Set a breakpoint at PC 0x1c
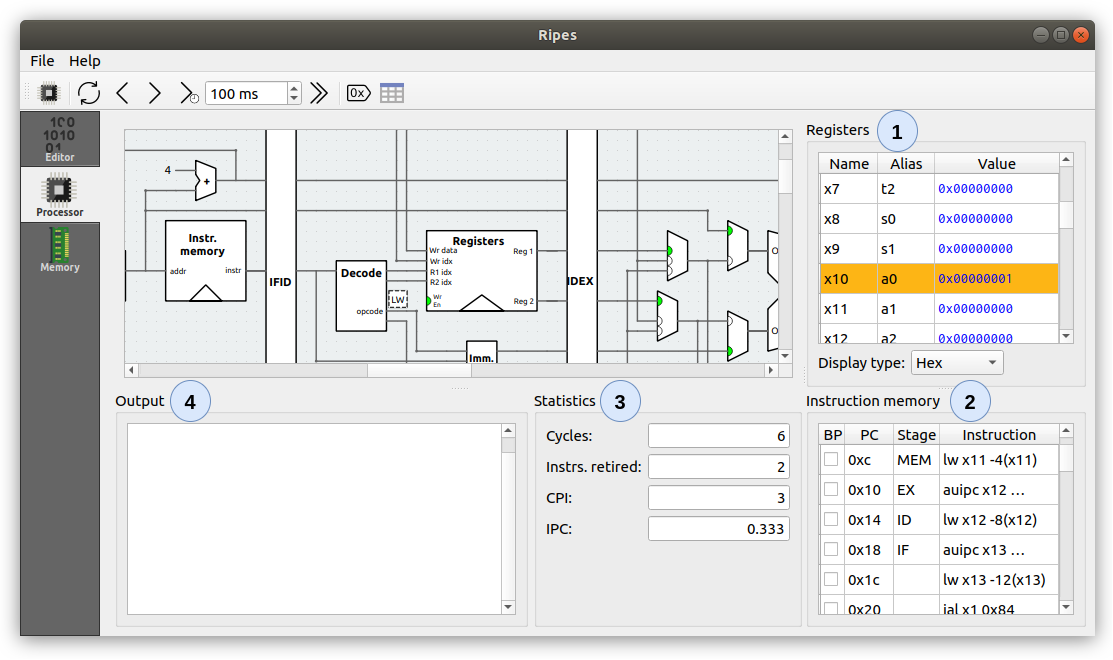 (x=830, y=579)
